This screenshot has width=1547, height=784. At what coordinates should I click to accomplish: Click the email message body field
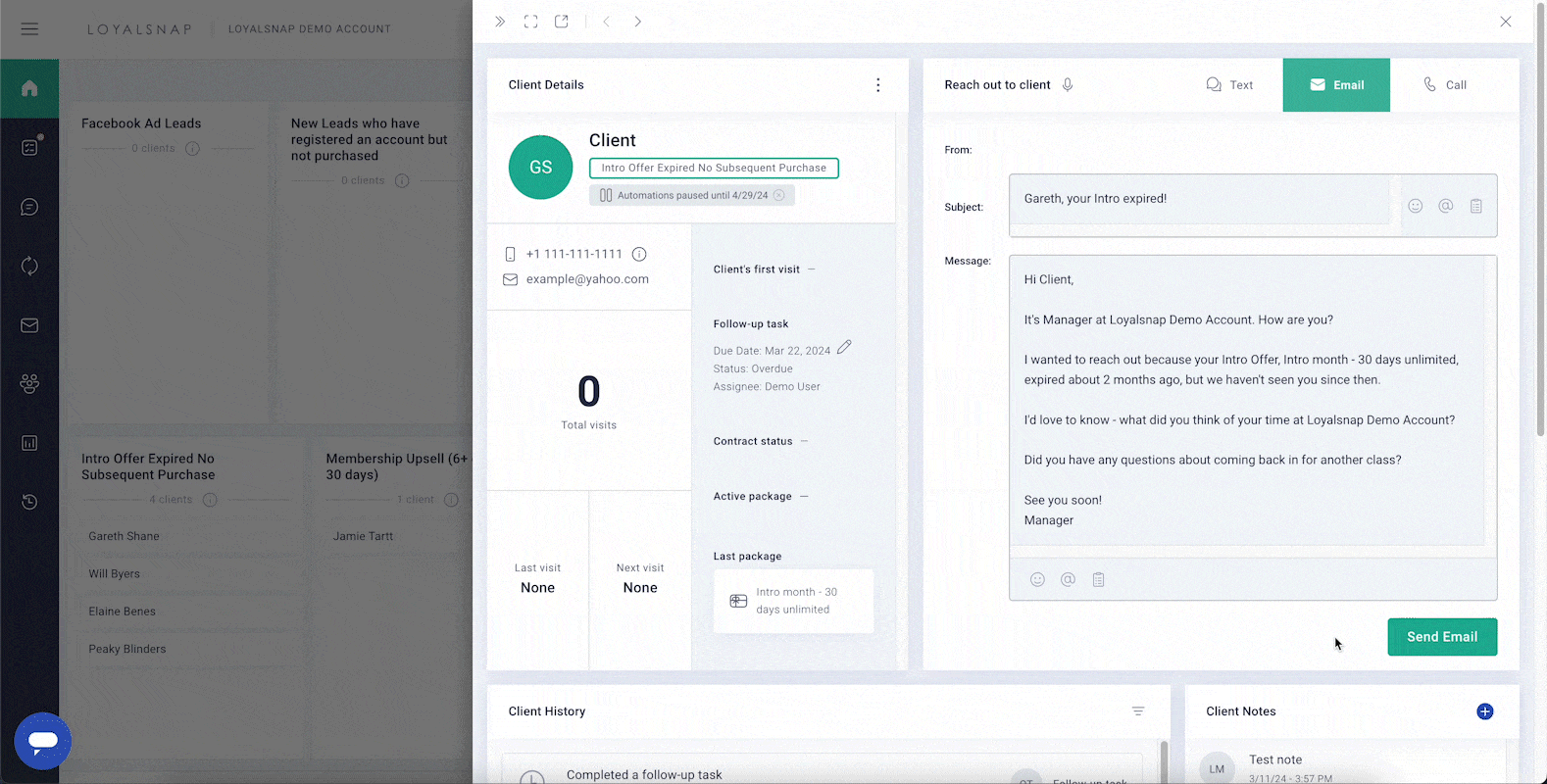(1245, 400)
